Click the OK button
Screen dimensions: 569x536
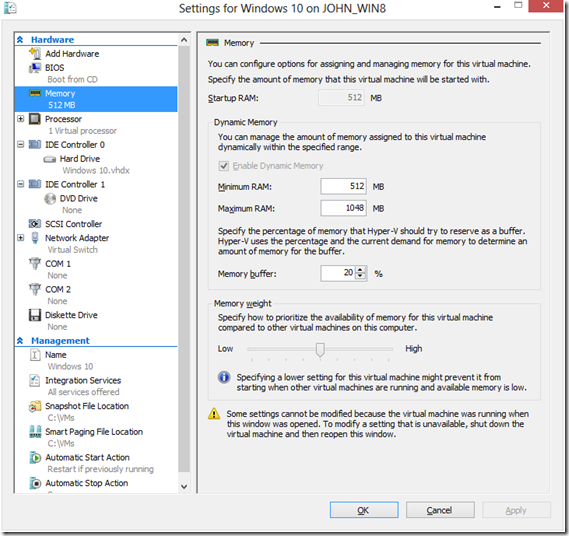tap(364, 510)
